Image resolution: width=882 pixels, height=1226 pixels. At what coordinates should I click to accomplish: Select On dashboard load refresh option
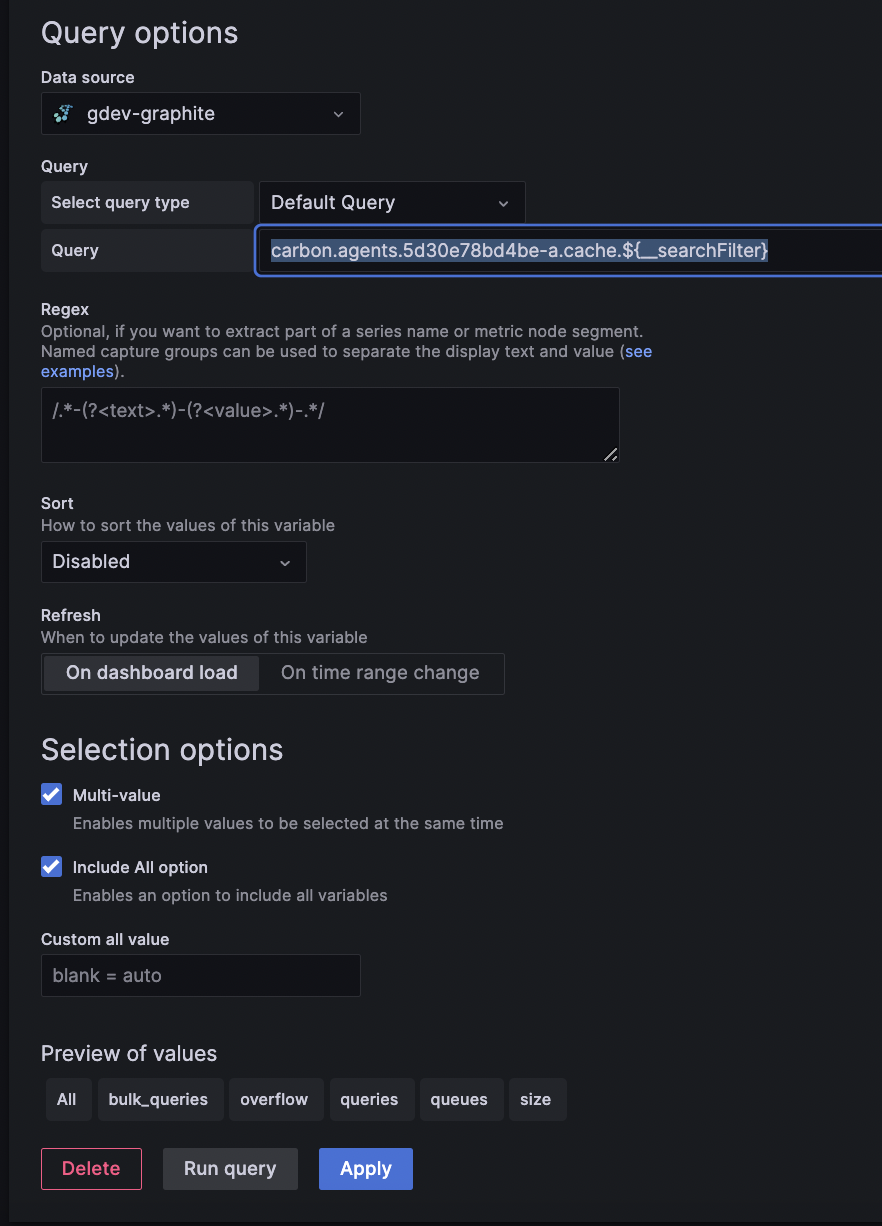[x=149, y=673]
